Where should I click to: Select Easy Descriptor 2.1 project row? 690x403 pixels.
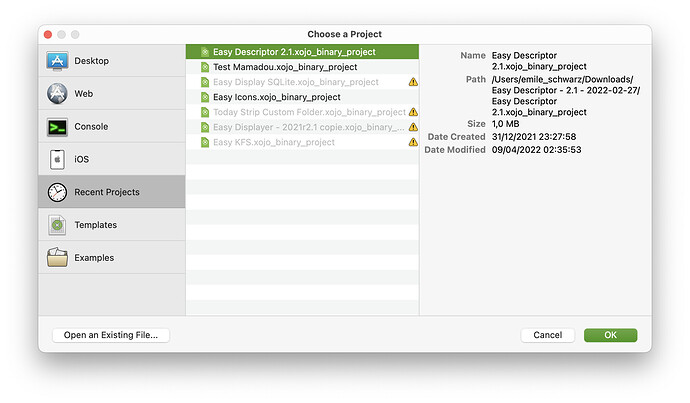click(302, 51)
